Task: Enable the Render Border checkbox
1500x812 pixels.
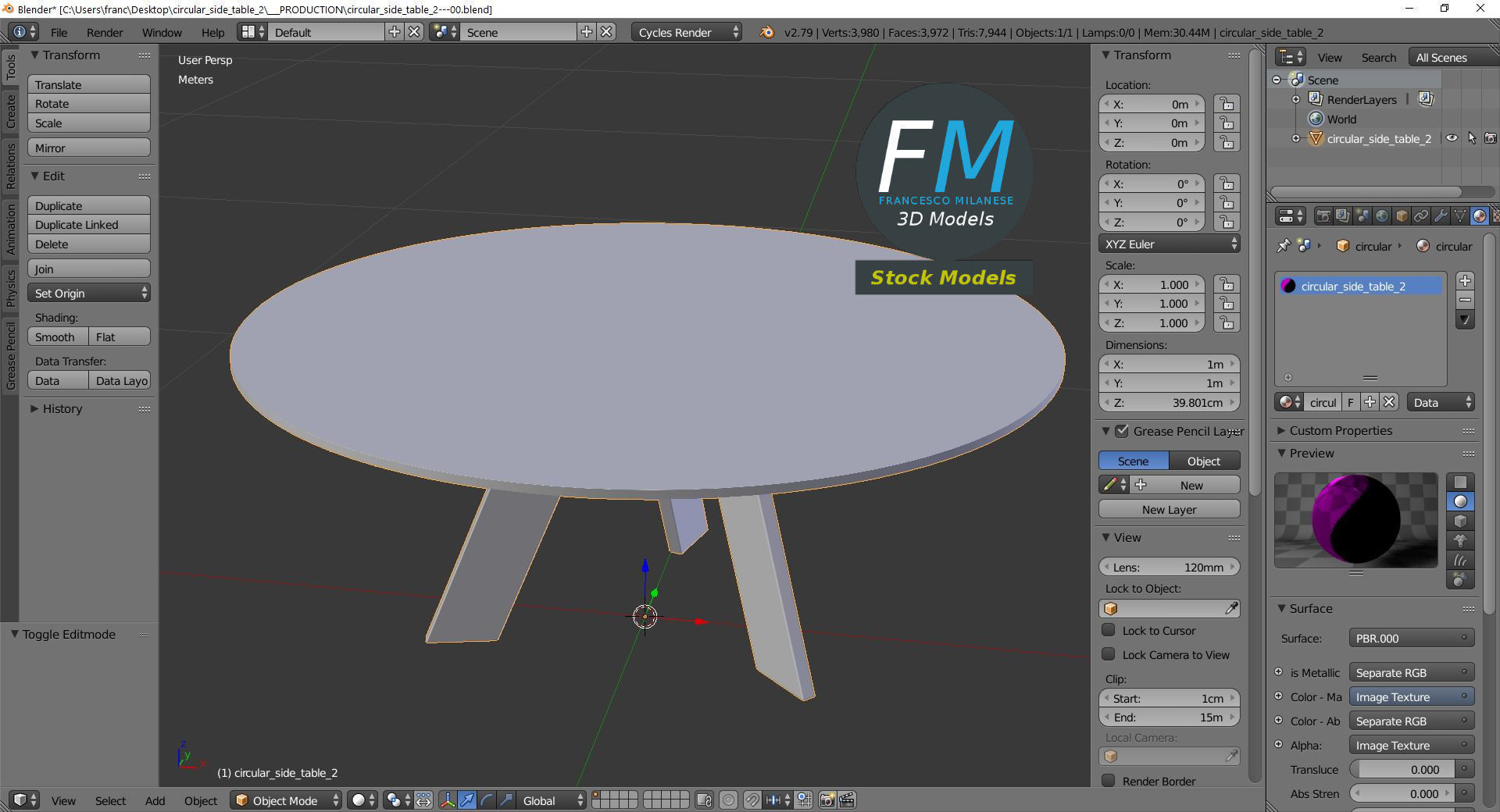Action: [x=1109, y=781]
